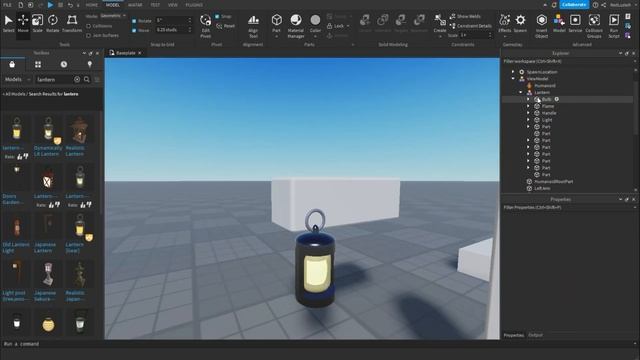Switch to the HOME ribbon tab
Image resolution: width=640 pixels, height=360 pixels.
(x=92, y=5)
